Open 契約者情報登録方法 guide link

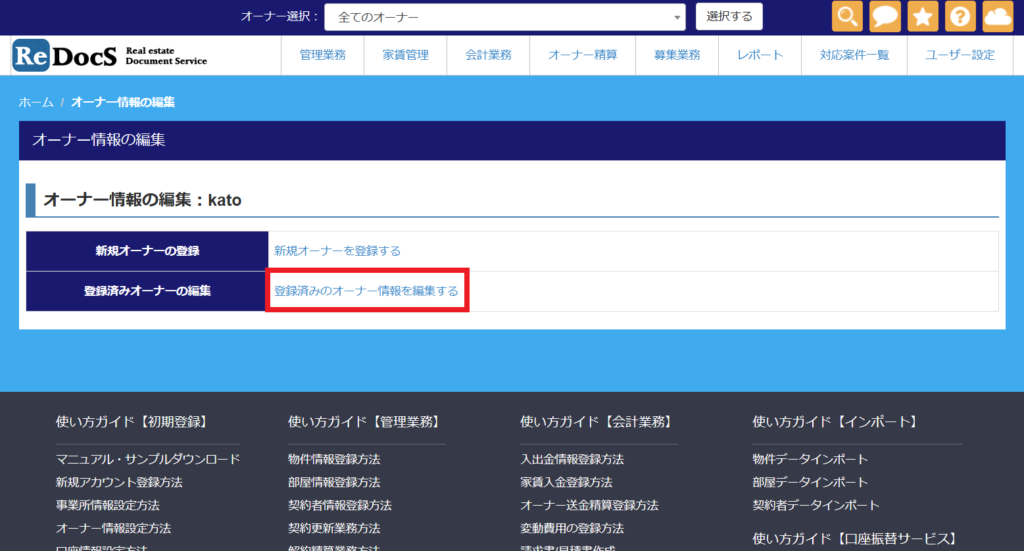click(340, 505)
